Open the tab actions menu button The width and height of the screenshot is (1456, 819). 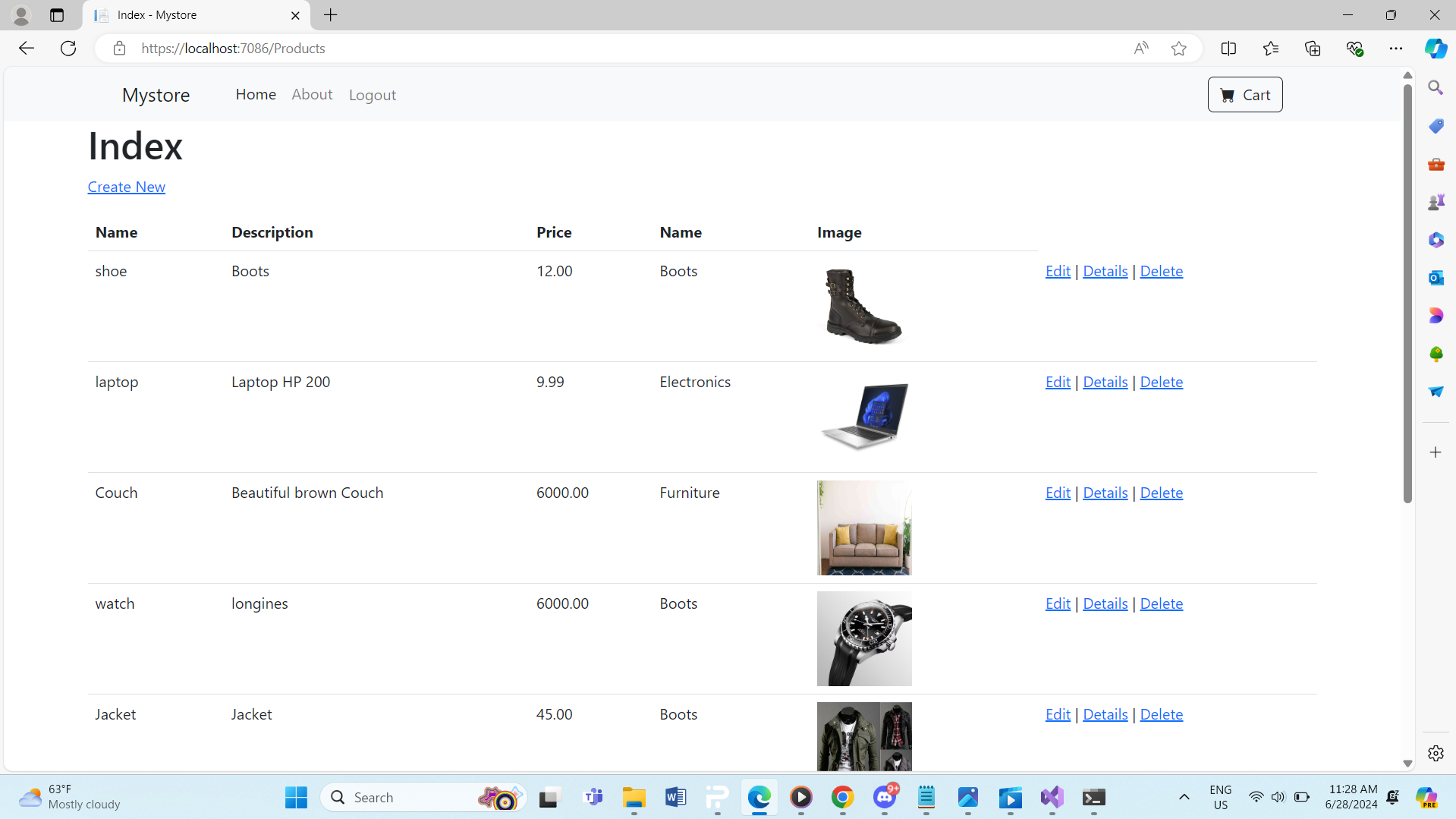point(57,15)
